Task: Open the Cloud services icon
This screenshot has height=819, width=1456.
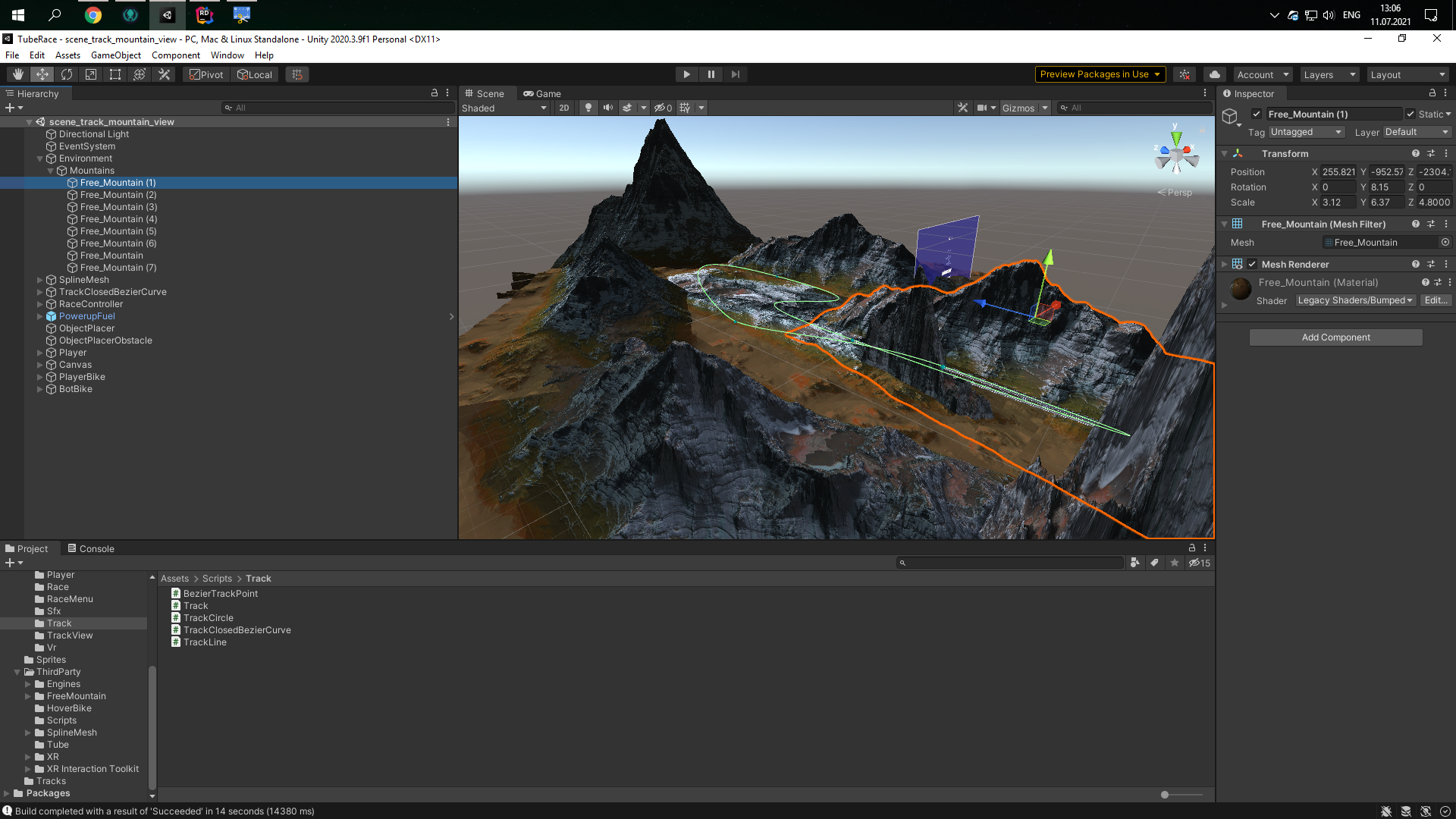Action: [x=1215, y=74]
